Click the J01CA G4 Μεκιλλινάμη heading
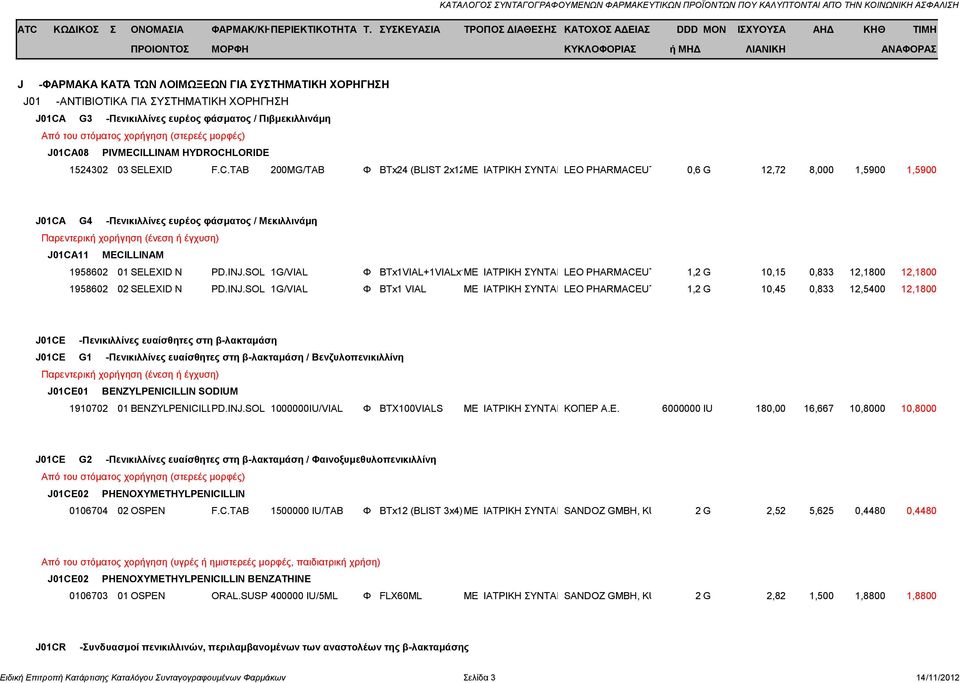This screenshot has width=960, height=683. pos(176,221)
